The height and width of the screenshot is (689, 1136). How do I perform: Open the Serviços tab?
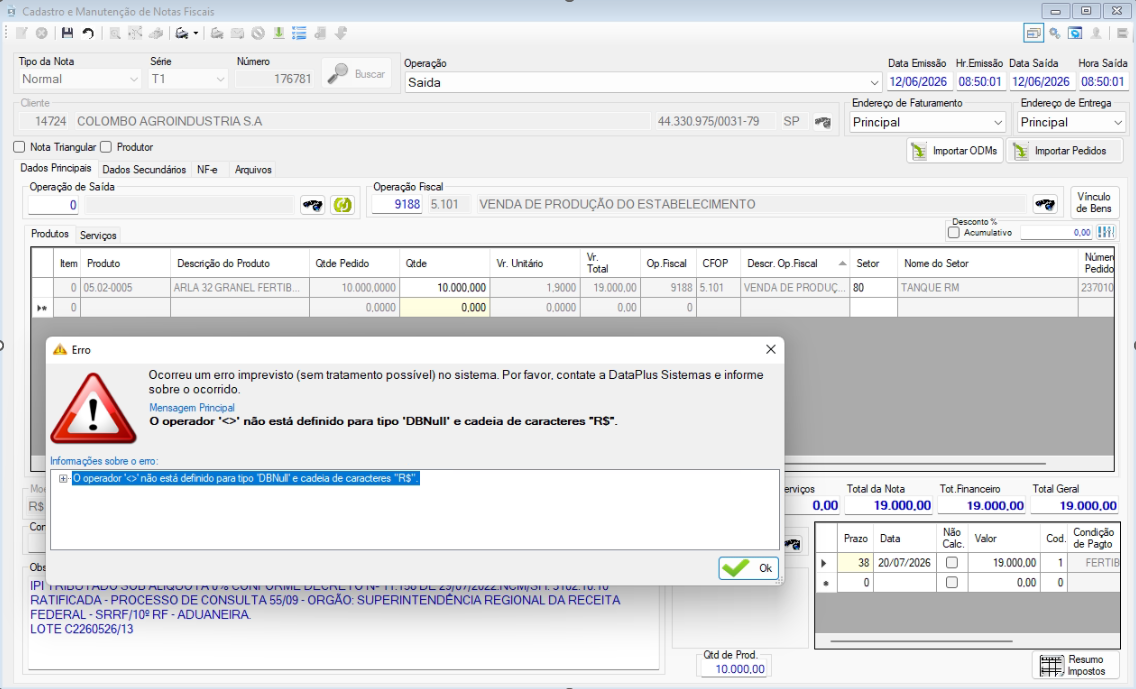tap(98, 235)
